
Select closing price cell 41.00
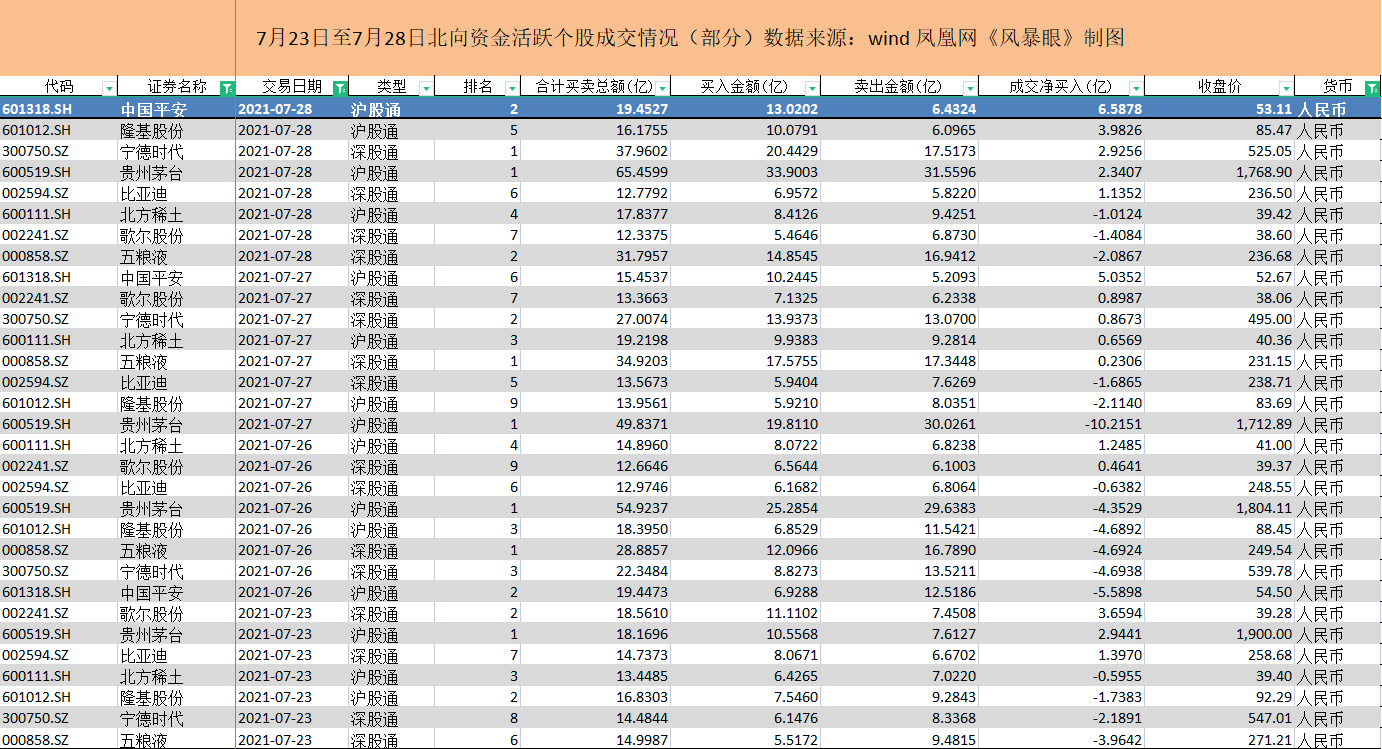click(1219, 445)
